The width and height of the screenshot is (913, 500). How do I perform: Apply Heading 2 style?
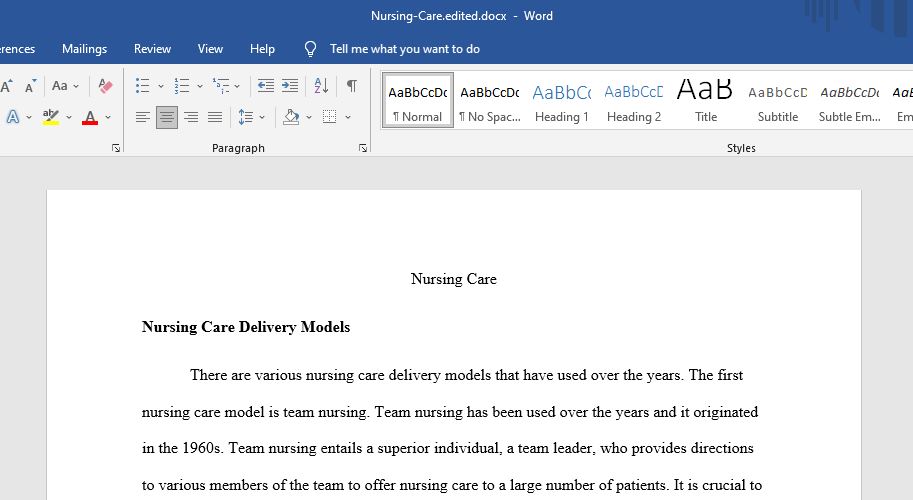[634, 100]
